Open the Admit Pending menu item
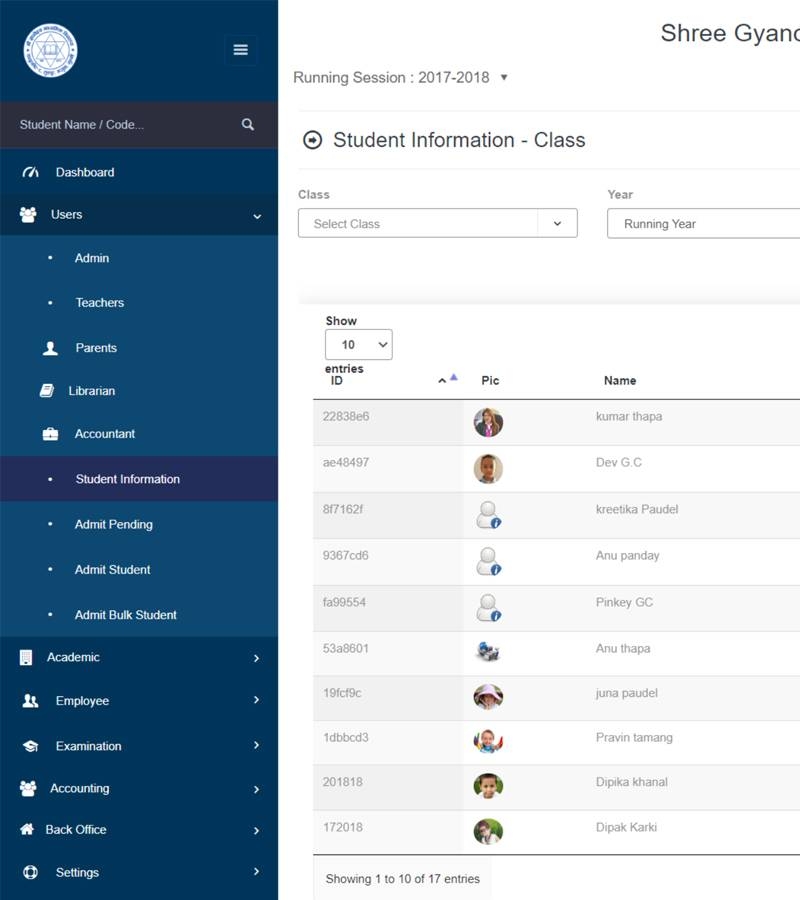This screenshot has height=900, width=800. [x=113, y=524]
